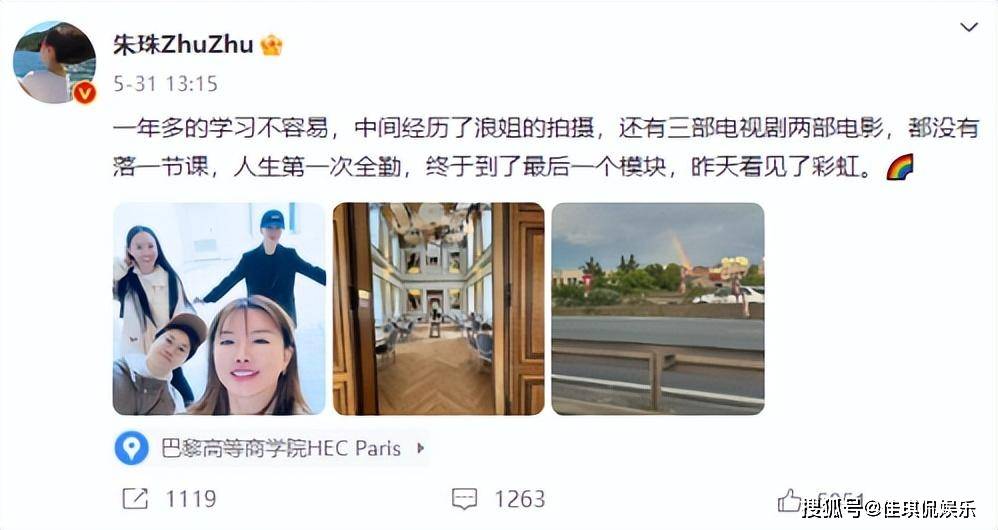
Task: Open the dining hall interior photo
Action: [439, 309]
